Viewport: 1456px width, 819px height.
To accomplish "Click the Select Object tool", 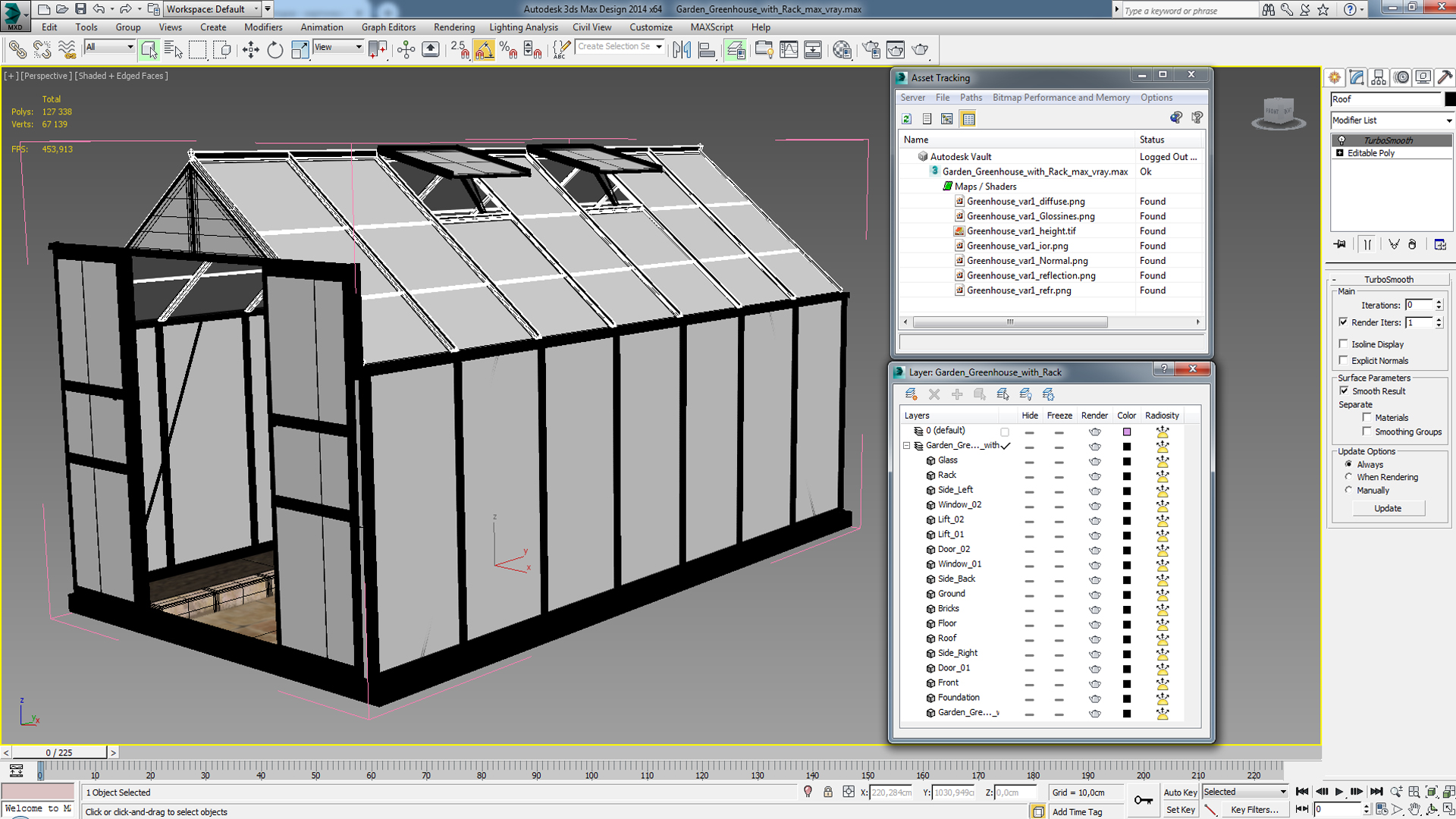I will [149, 50].
